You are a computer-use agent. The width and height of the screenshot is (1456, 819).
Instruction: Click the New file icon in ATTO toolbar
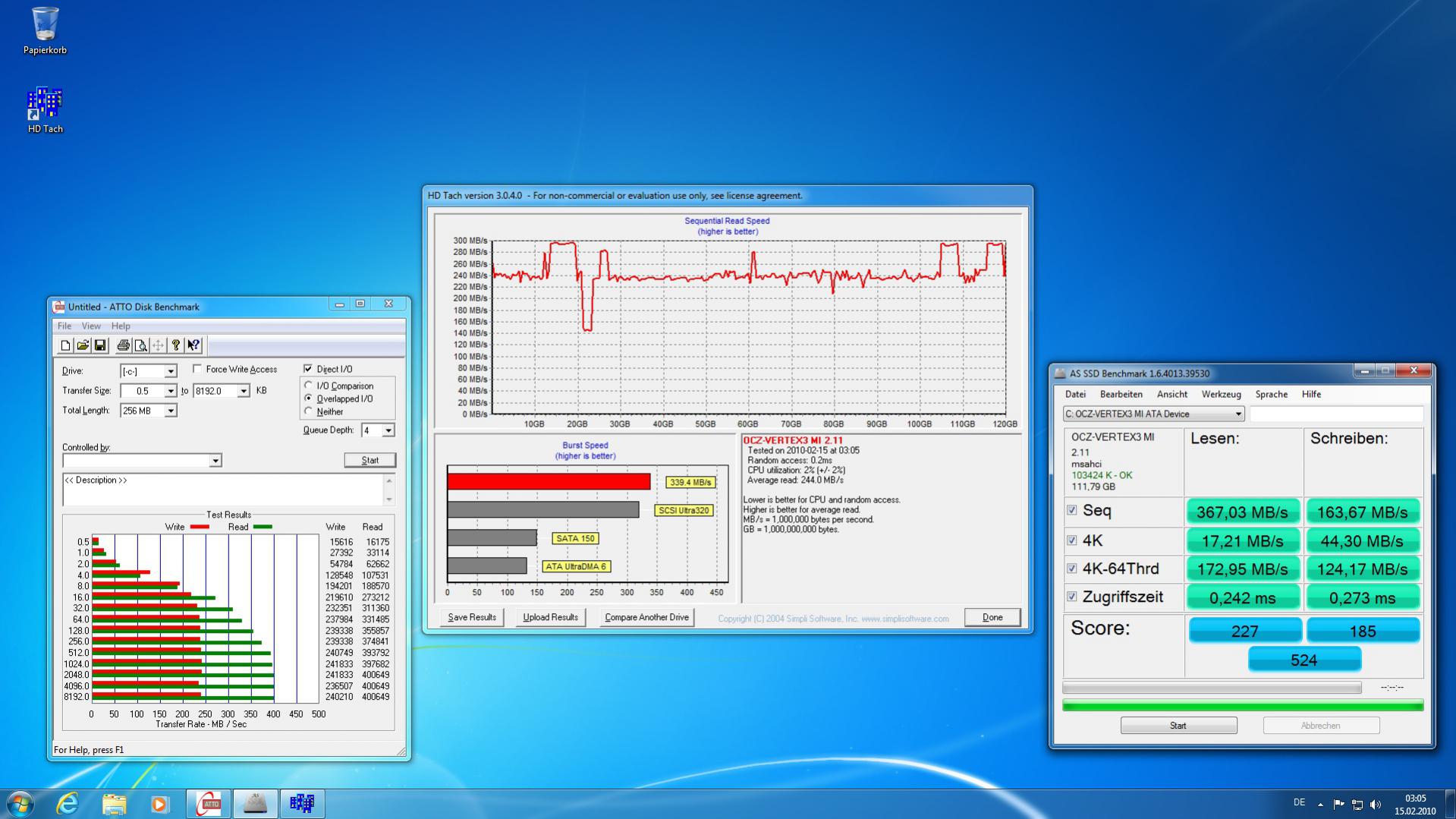[65, 345]
